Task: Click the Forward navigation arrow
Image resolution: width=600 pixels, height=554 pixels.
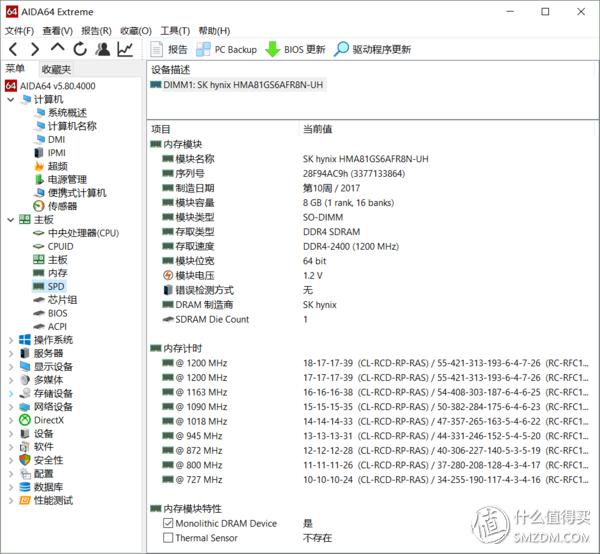Action: 35,49
